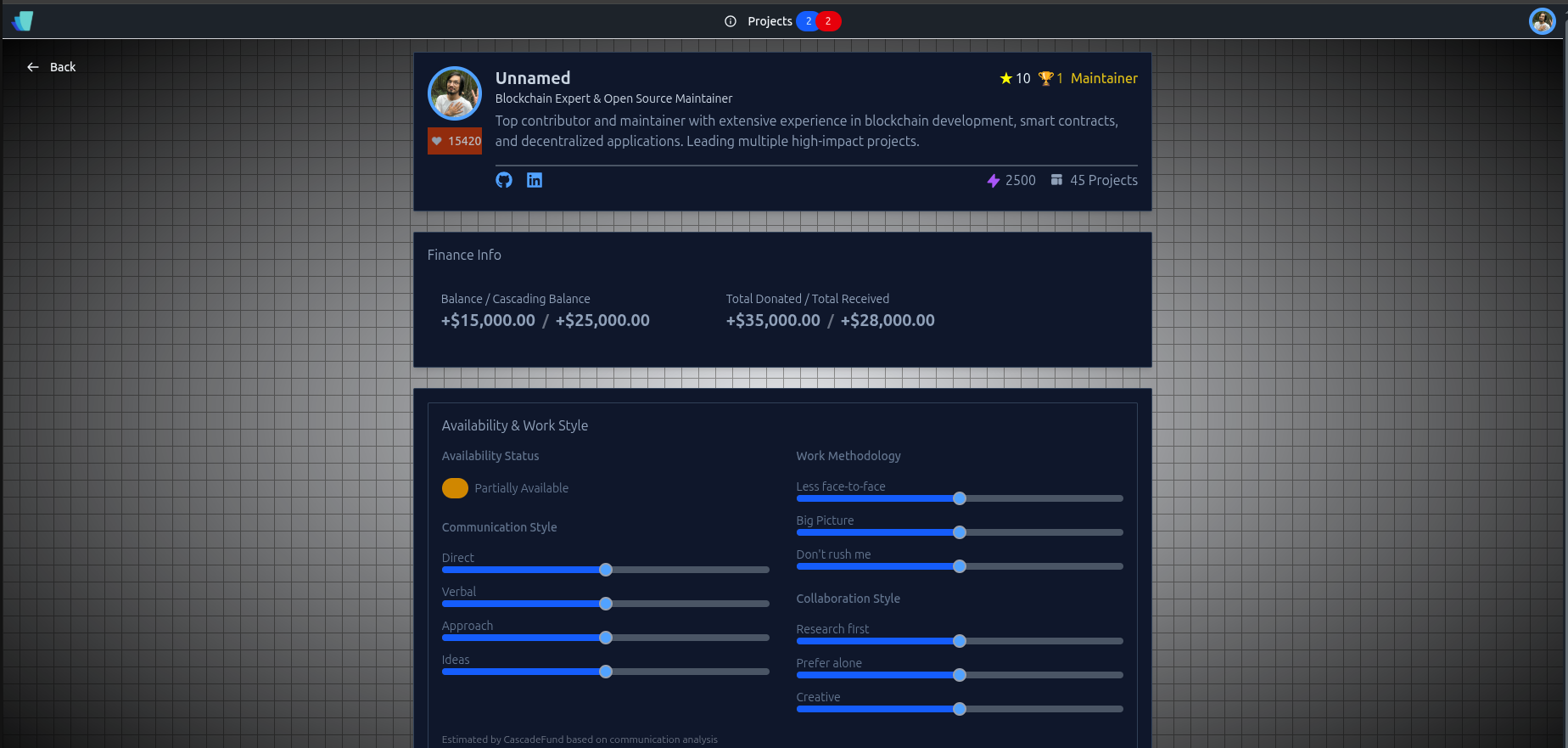This screenshot has height=748, width=1568.
Task: Click the red Projects notification badge
Action: [829, 21]
